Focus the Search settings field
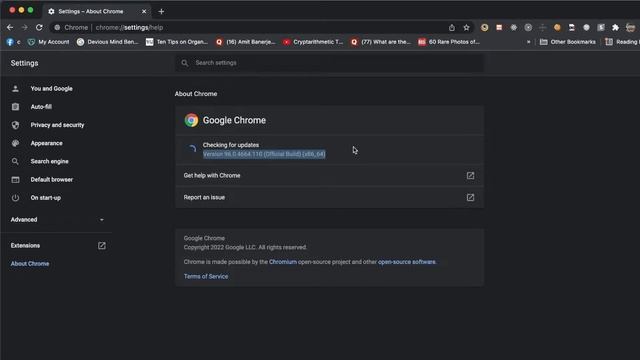640x360 pixels. (x=330, y=63)
